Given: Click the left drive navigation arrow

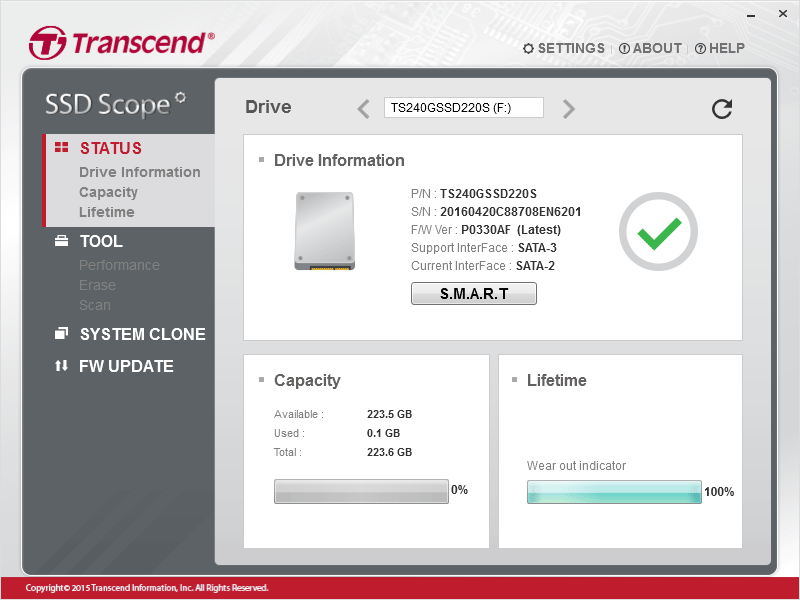Looking at the screenshot, I should click(x=362, y=108).
